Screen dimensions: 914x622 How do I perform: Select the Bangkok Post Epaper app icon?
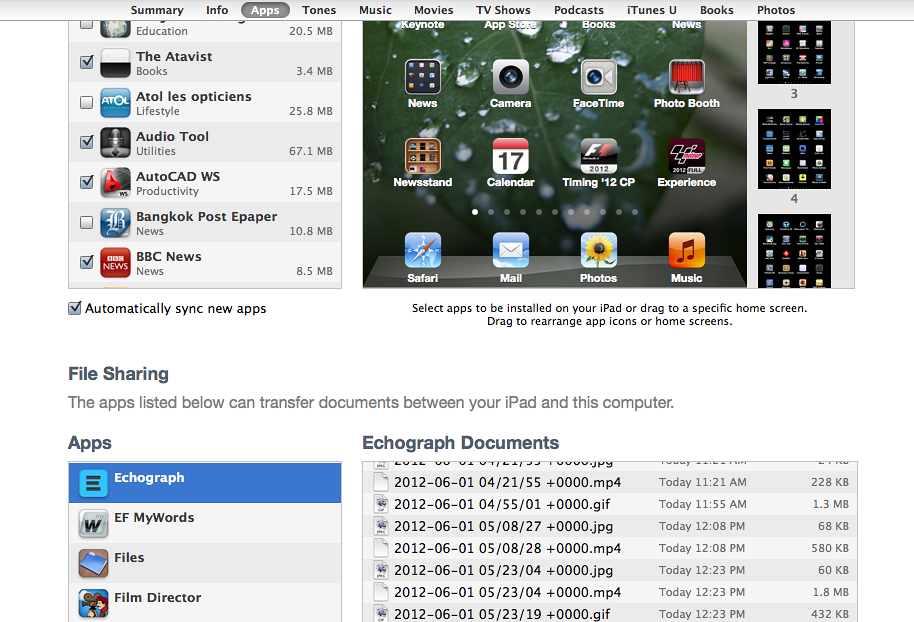click(x=115, y=223)
